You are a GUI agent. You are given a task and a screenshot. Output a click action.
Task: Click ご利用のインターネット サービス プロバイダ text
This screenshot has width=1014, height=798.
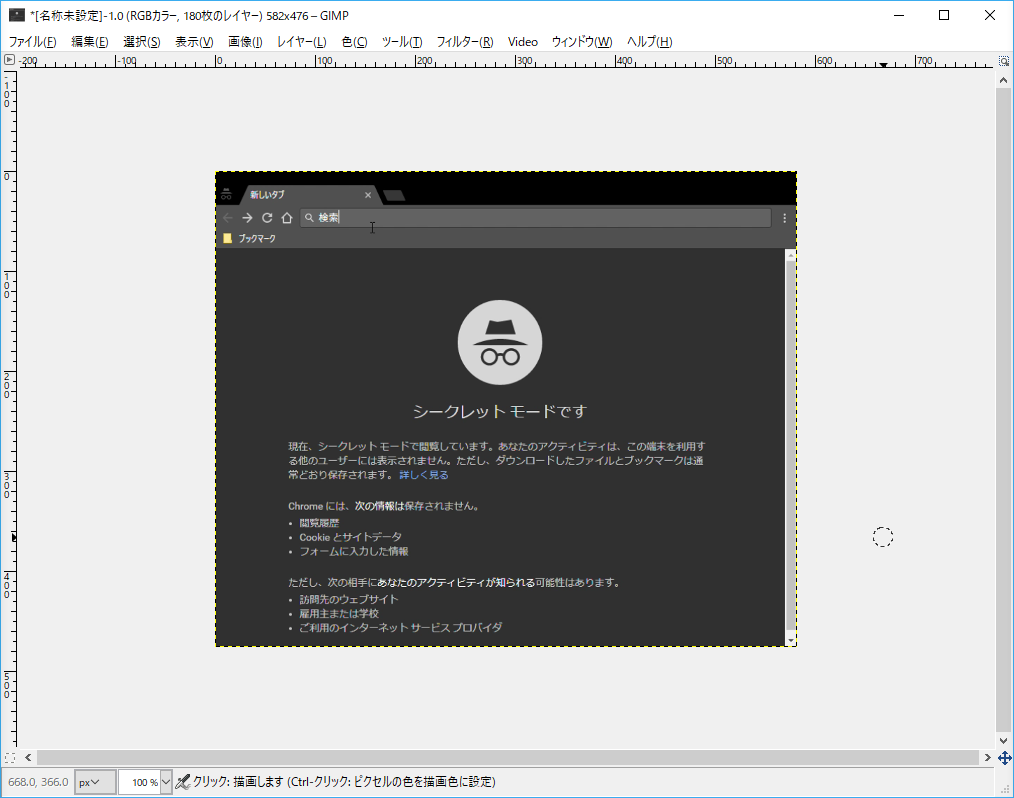point(400,627)
